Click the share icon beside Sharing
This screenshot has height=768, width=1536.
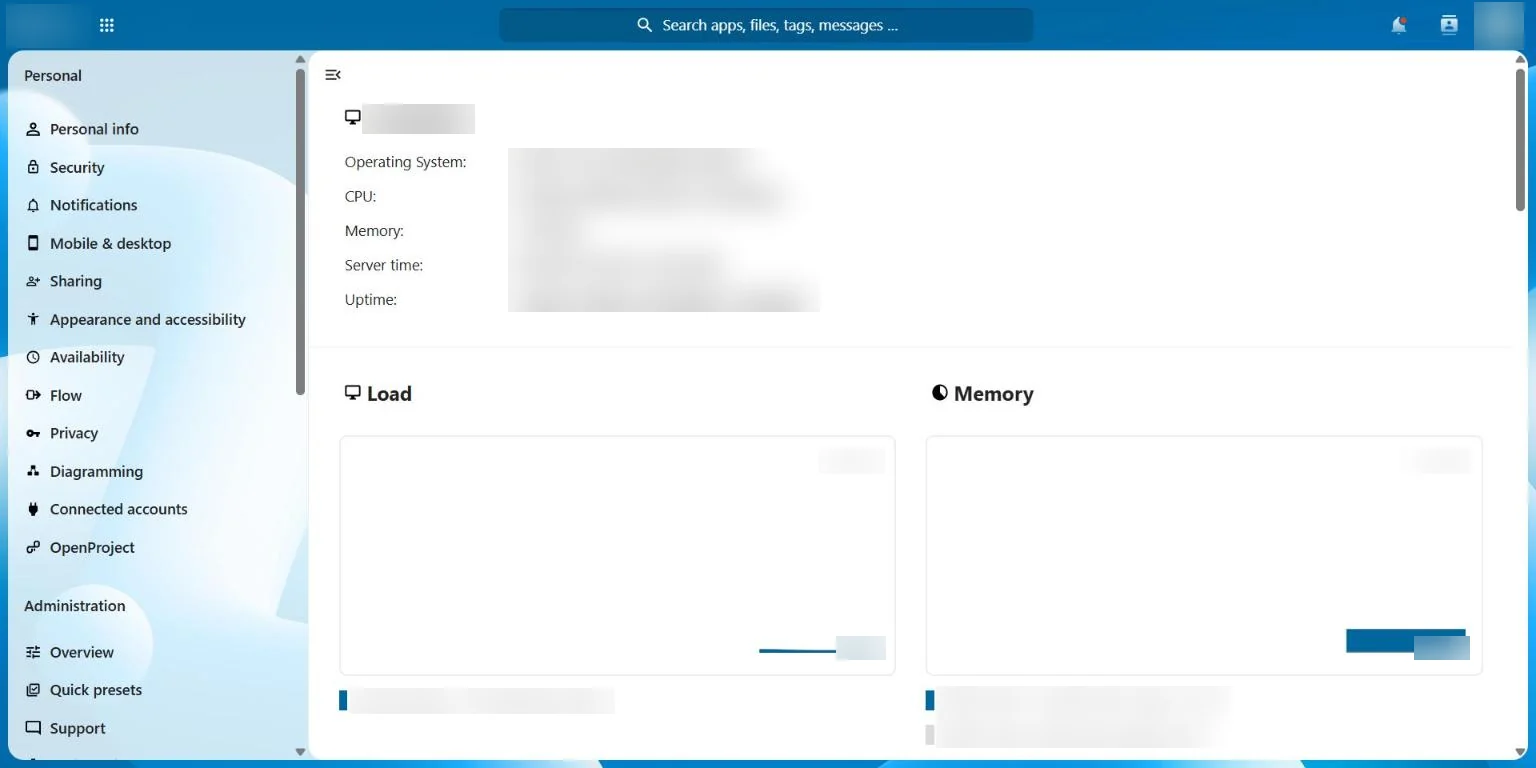(x=33, y=281)
